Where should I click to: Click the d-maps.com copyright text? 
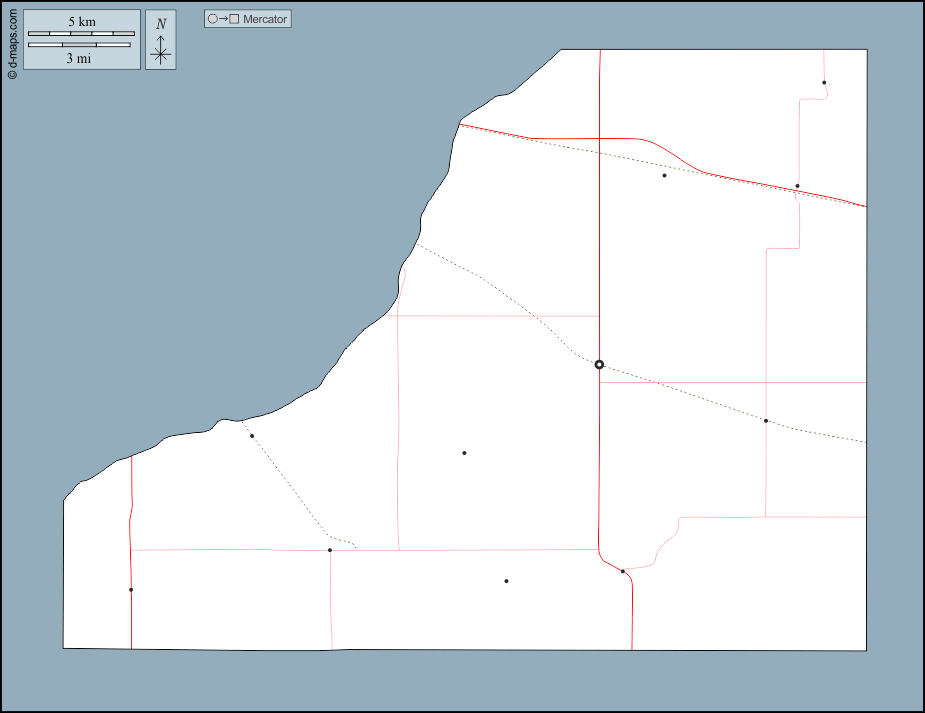point(12,46)
